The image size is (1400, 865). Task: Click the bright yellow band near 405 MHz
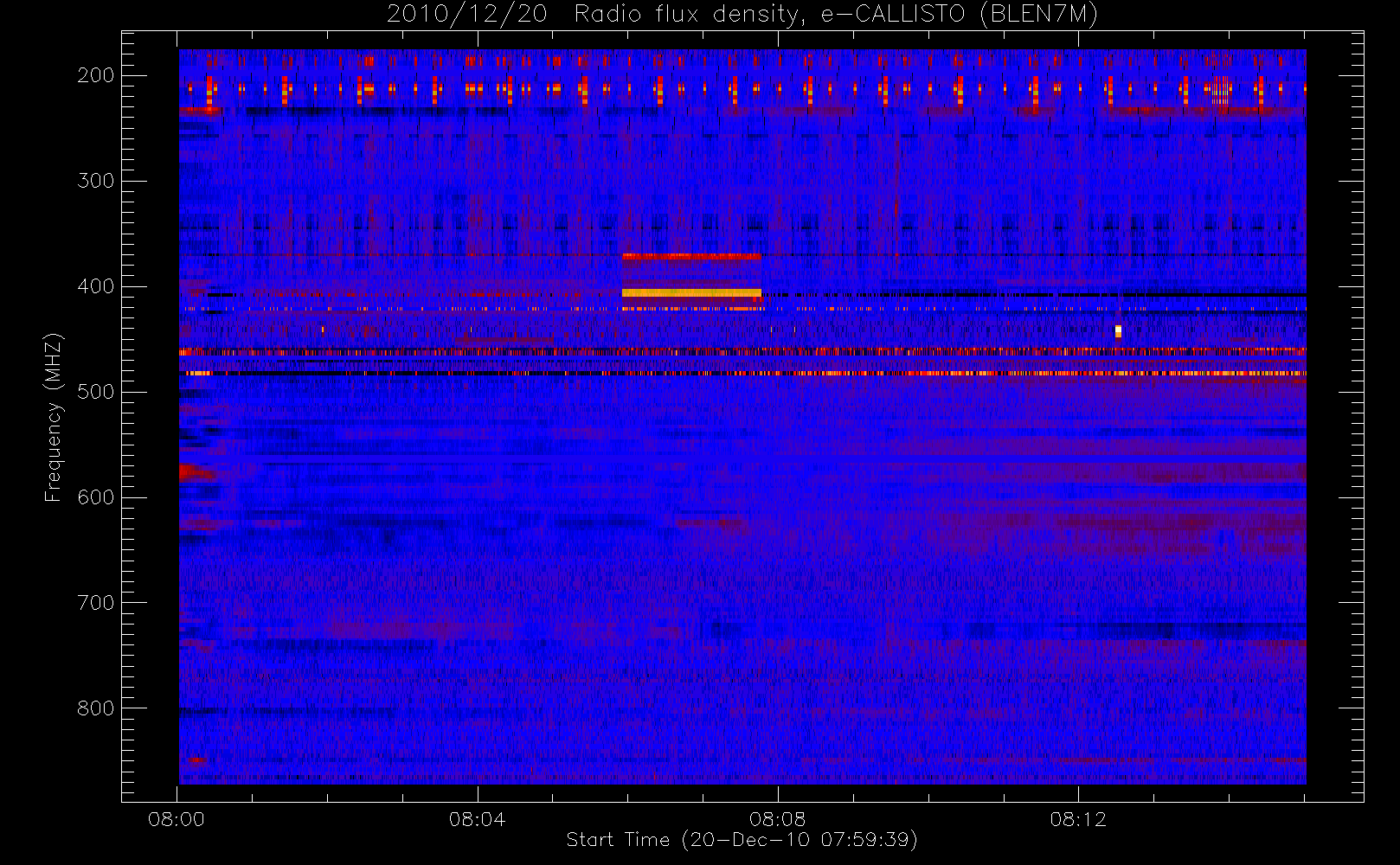[x=690, y=293]
